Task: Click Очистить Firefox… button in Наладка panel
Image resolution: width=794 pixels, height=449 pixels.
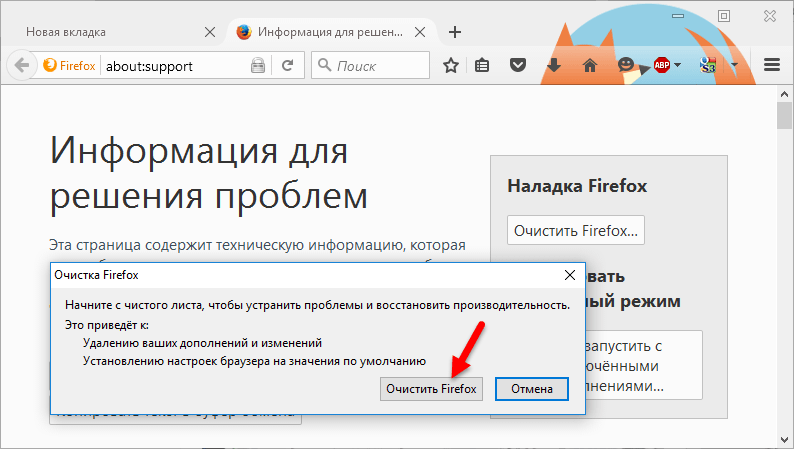Action: click(x=575, y=231)
